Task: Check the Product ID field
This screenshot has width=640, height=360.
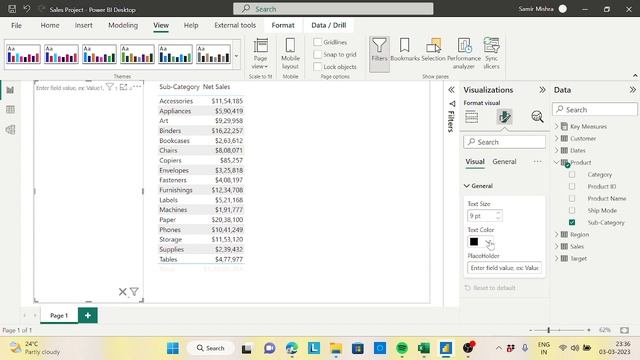Action: point(572,186)
